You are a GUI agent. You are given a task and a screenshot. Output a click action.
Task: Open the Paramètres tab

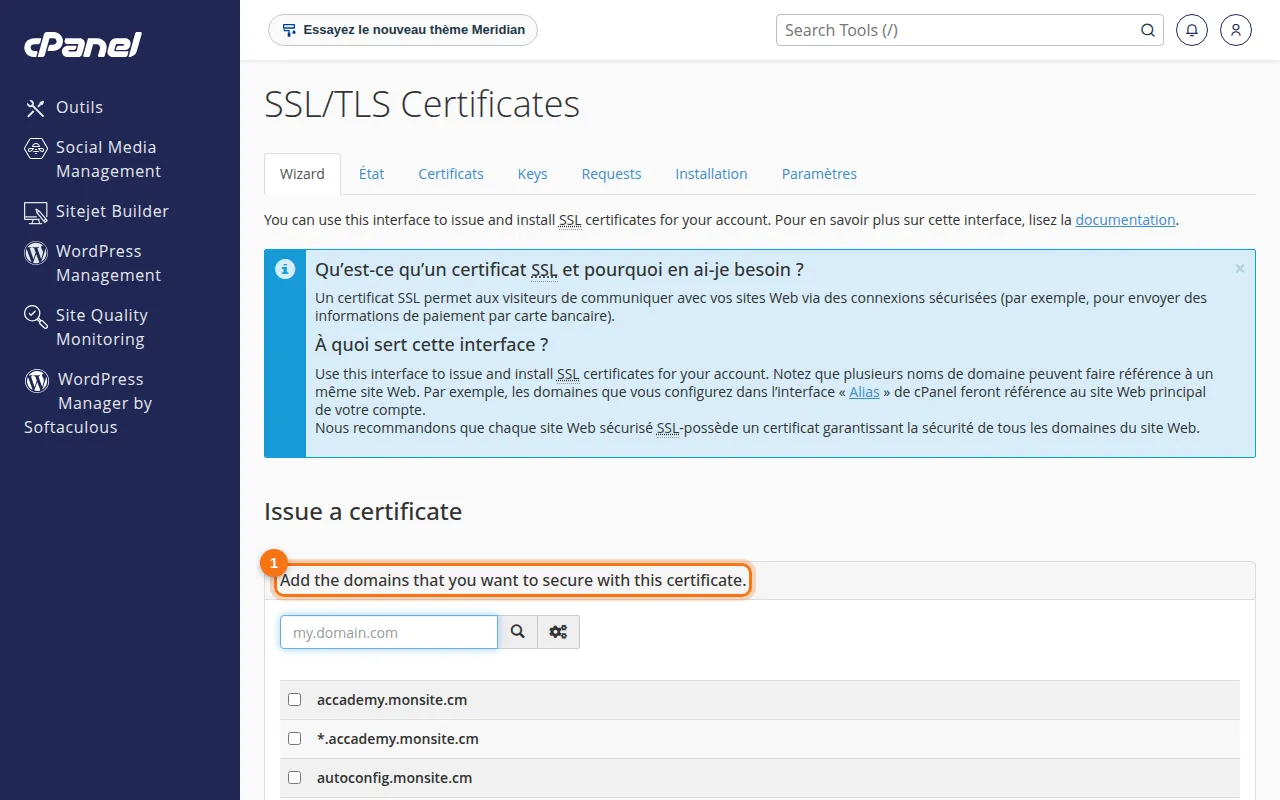[819, 174]
